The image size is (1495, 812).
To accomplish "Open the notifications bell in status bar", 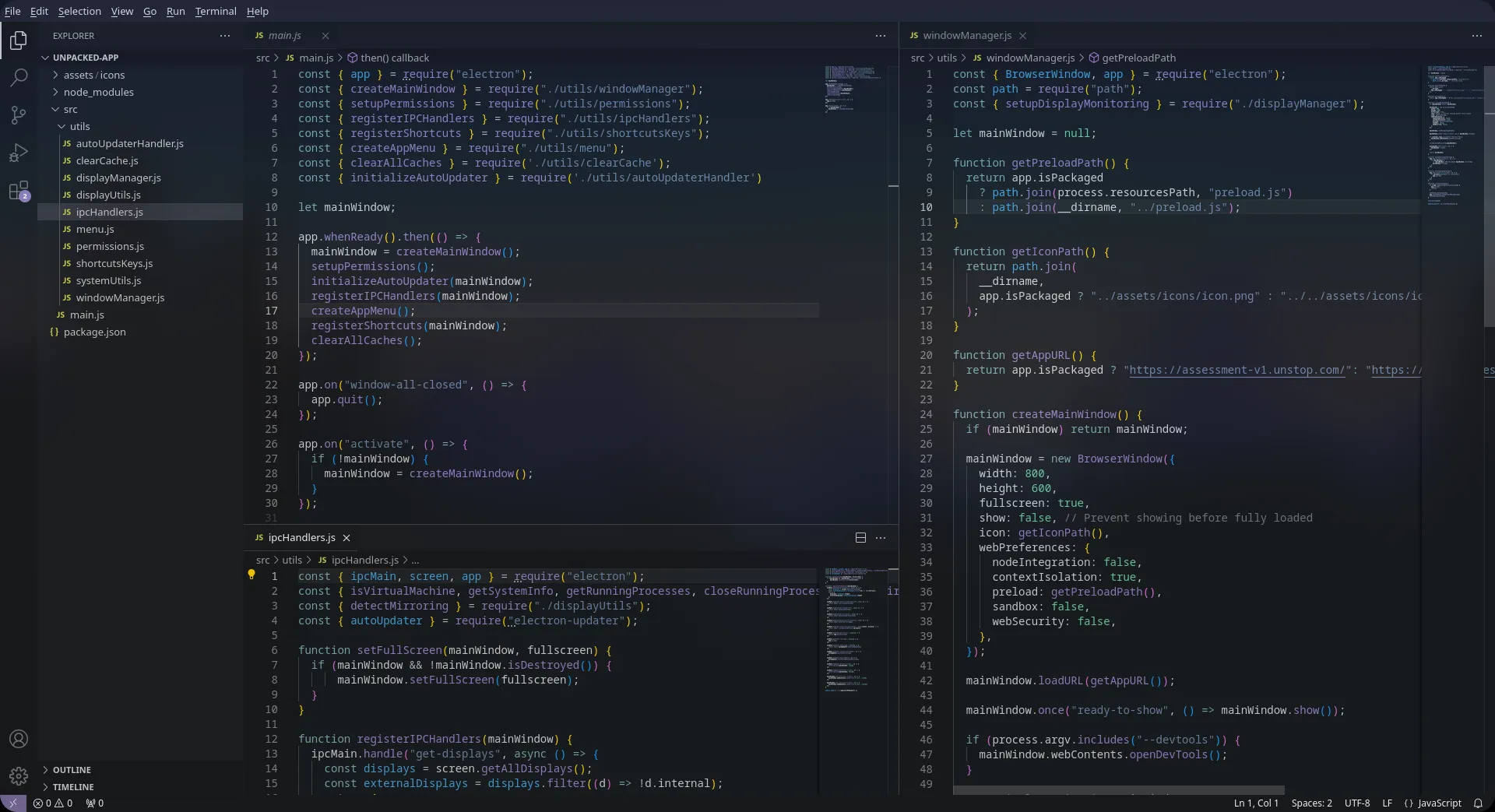I will pos(1479,803).
